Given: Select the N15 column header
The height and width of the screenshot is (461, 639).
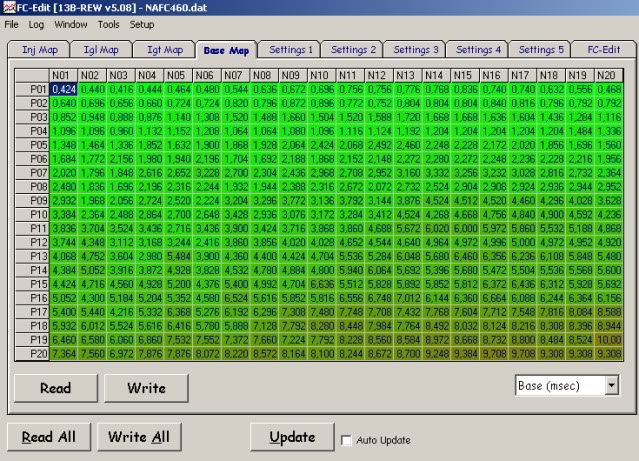Looking at the screenshot, I should [x=465, y=75].
